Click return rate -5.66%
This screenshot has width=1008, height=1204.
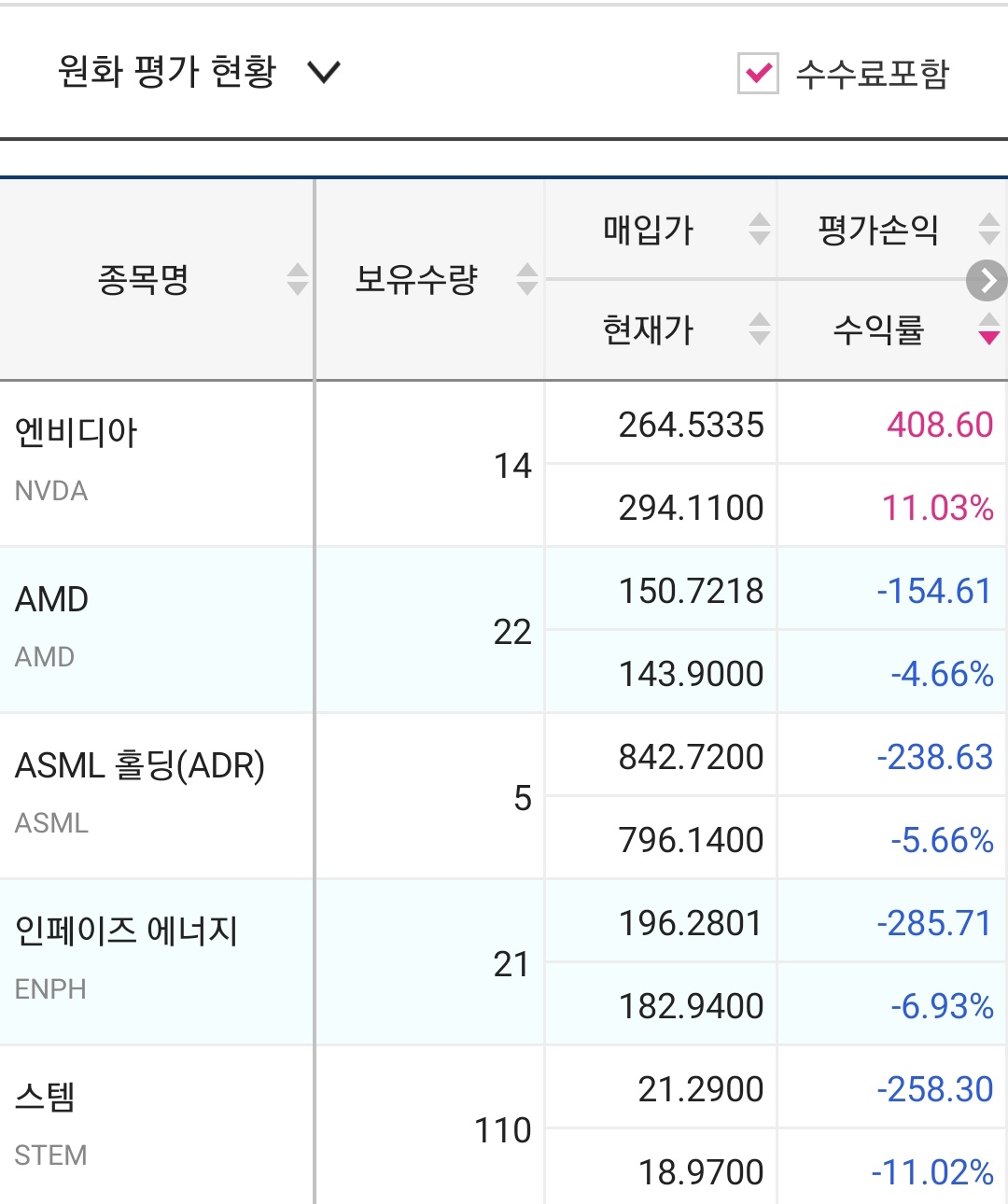[x=942, y=840]
